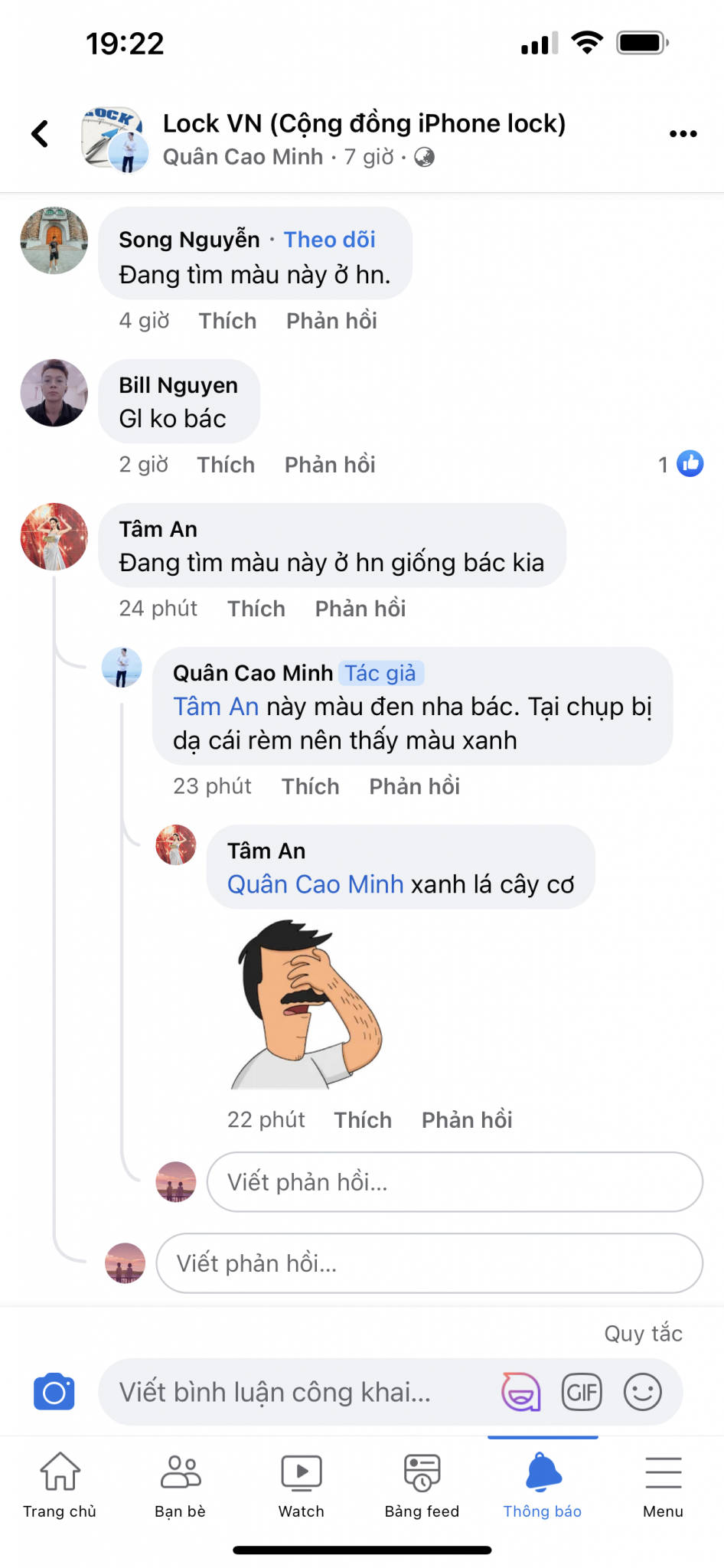Like Tâm An's first comment with Thích

point(256,609)
